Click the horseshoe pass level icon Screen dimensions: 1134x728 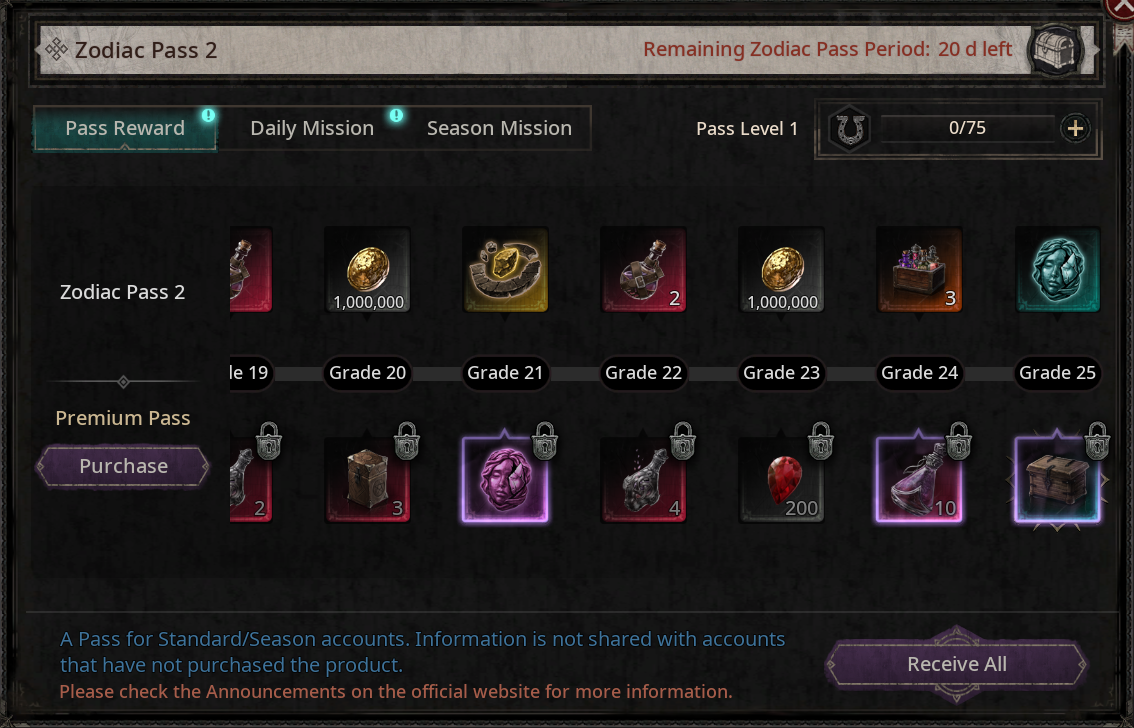click(x=850, y=129)
